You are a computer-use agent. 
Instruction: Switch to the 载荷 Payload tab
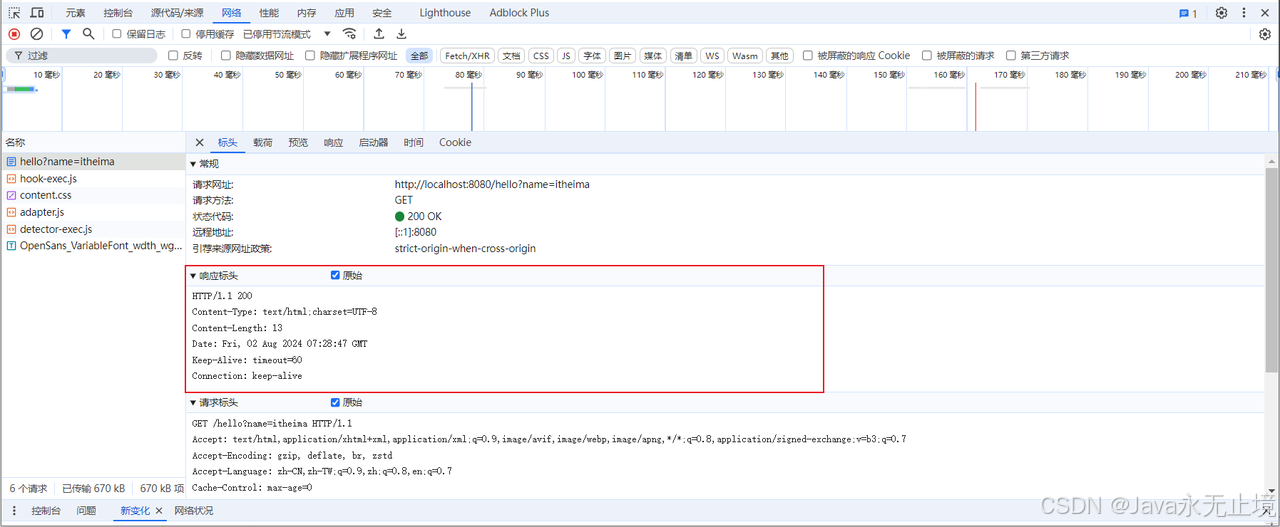tap(262, 142)
